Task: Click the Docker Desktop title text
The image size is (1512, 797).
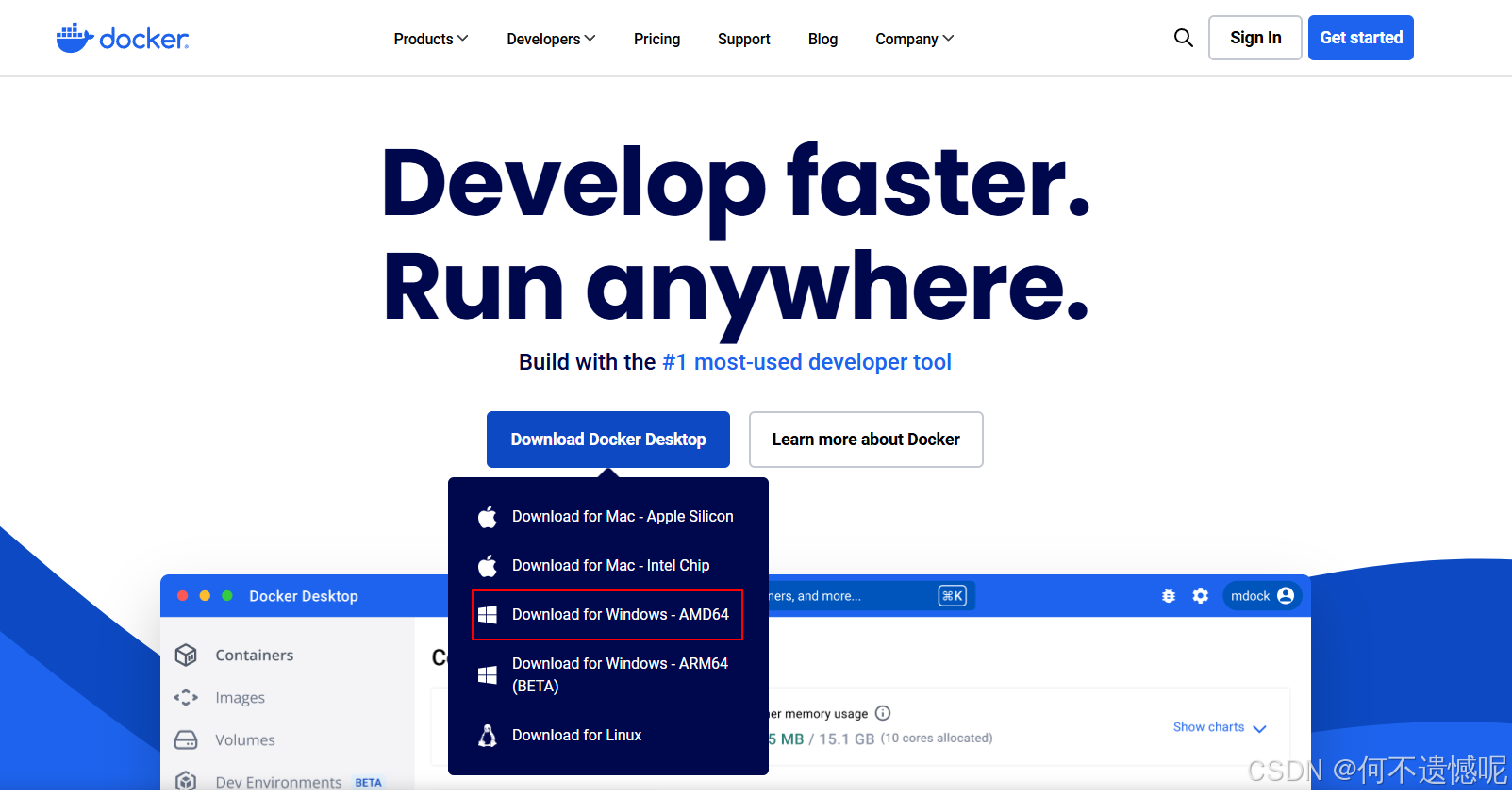Action: click(304, 596)
